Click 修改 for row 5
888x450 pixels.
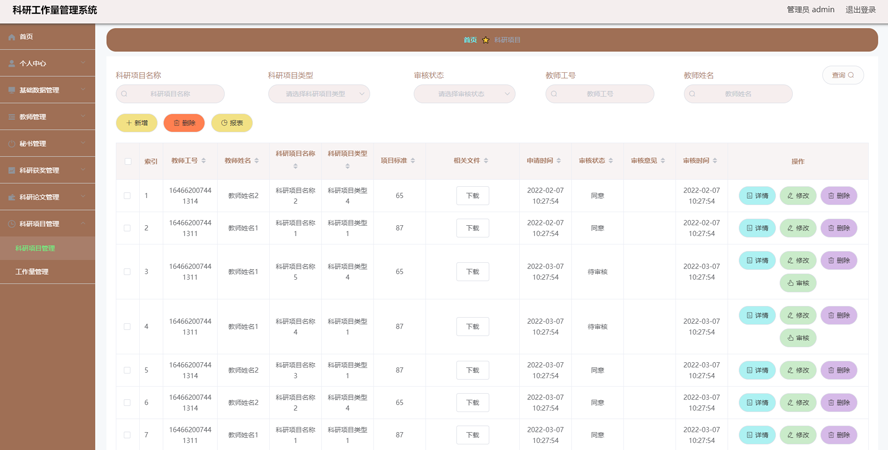coord(798,370)
